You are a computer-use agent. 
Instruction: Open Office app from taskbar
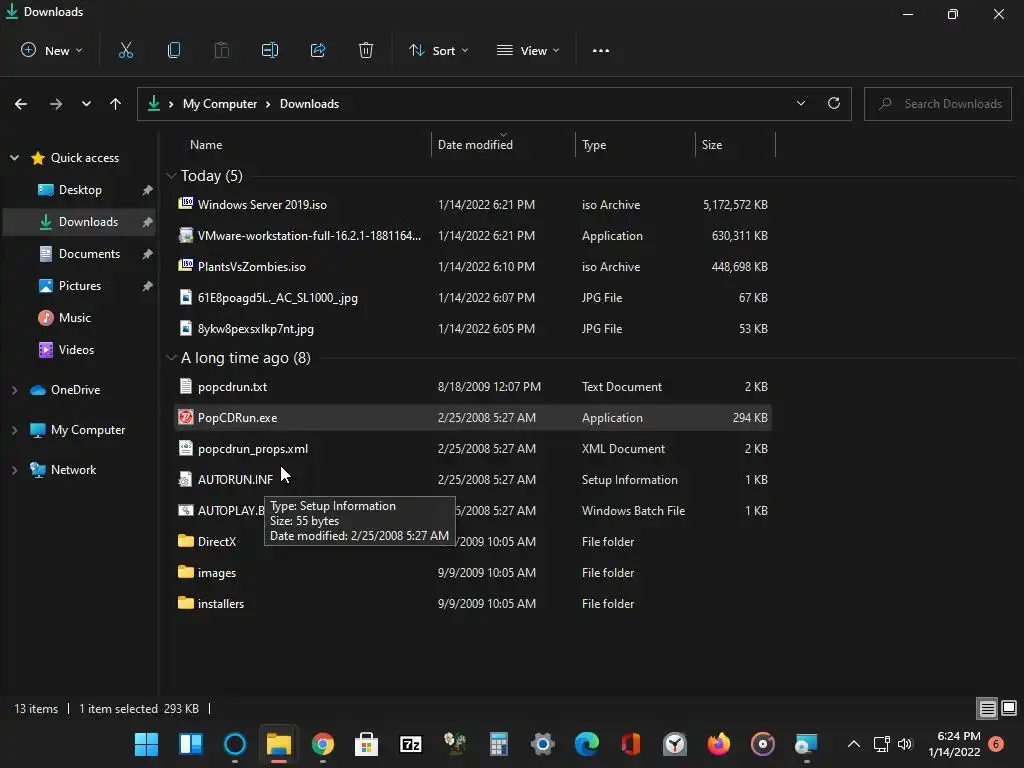pos(631,744)
